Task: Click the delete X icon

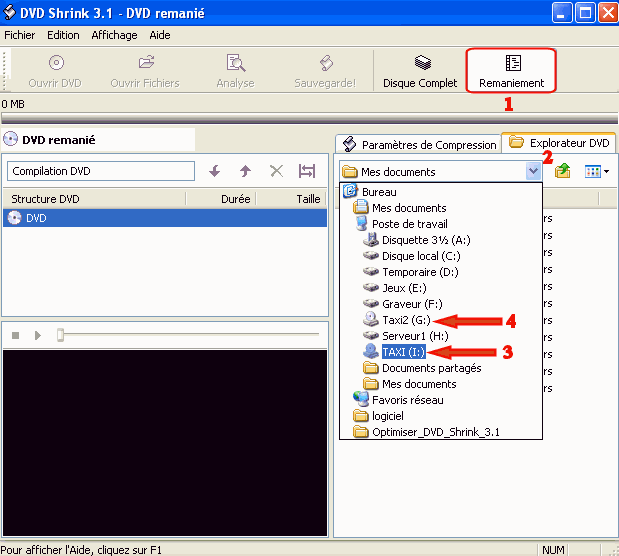Action: [276, 171]
